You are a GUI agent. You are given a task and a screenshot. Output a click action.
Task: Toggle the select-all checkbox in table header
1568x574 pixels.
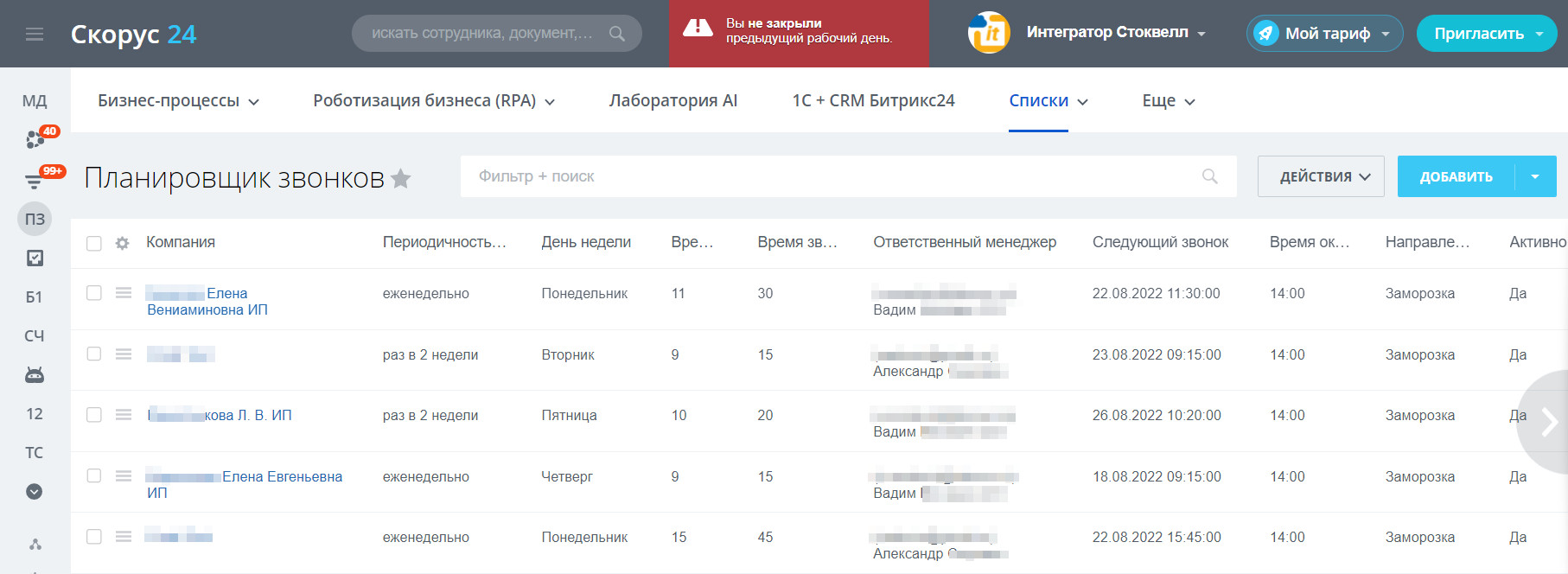94,244
